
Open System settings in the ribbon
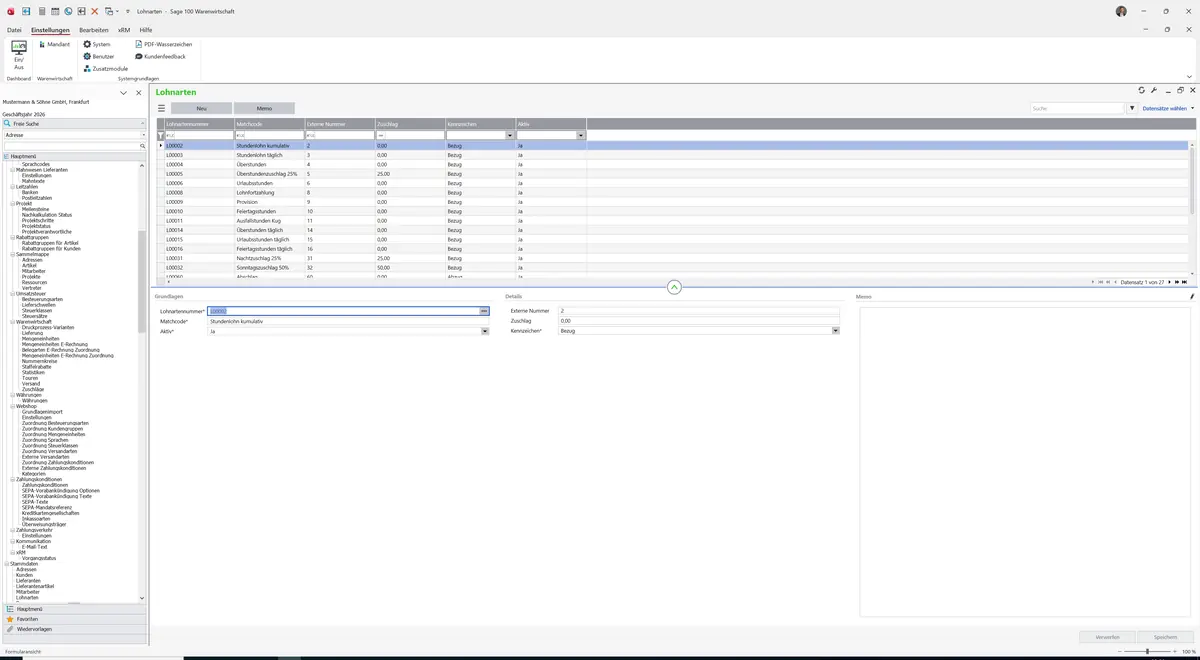[x=97, y=44]
